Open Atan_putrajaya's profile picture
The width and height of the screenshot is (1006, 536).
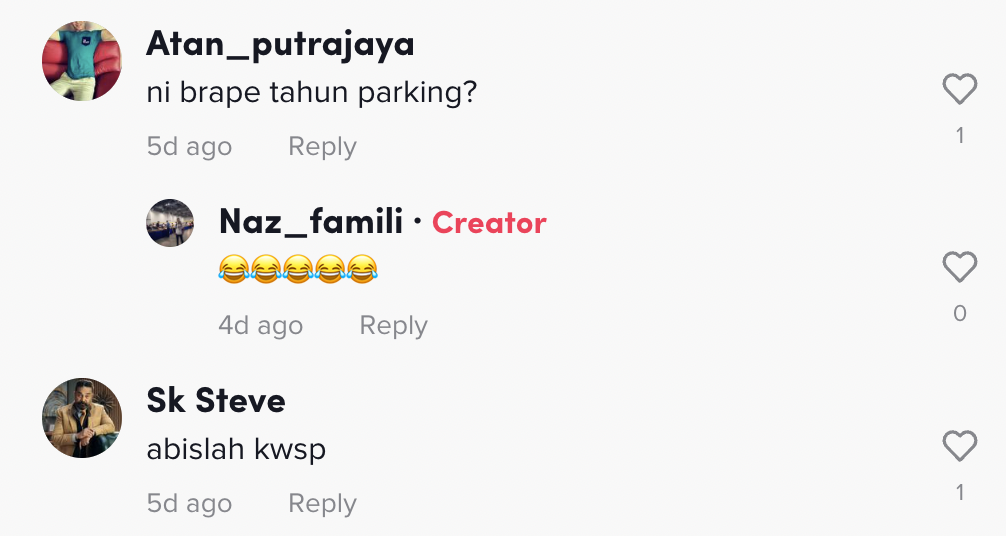coord(82,61)
